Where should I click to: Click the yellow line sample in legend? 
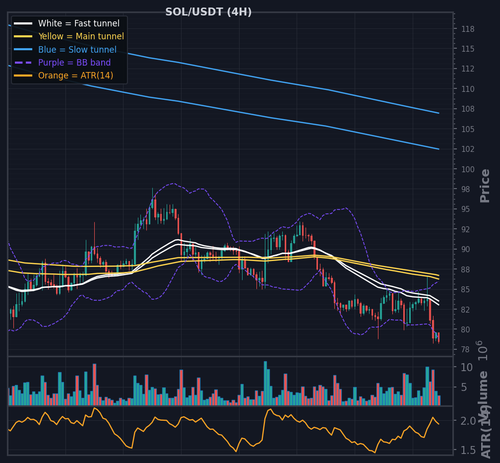[x=23, y=36]
